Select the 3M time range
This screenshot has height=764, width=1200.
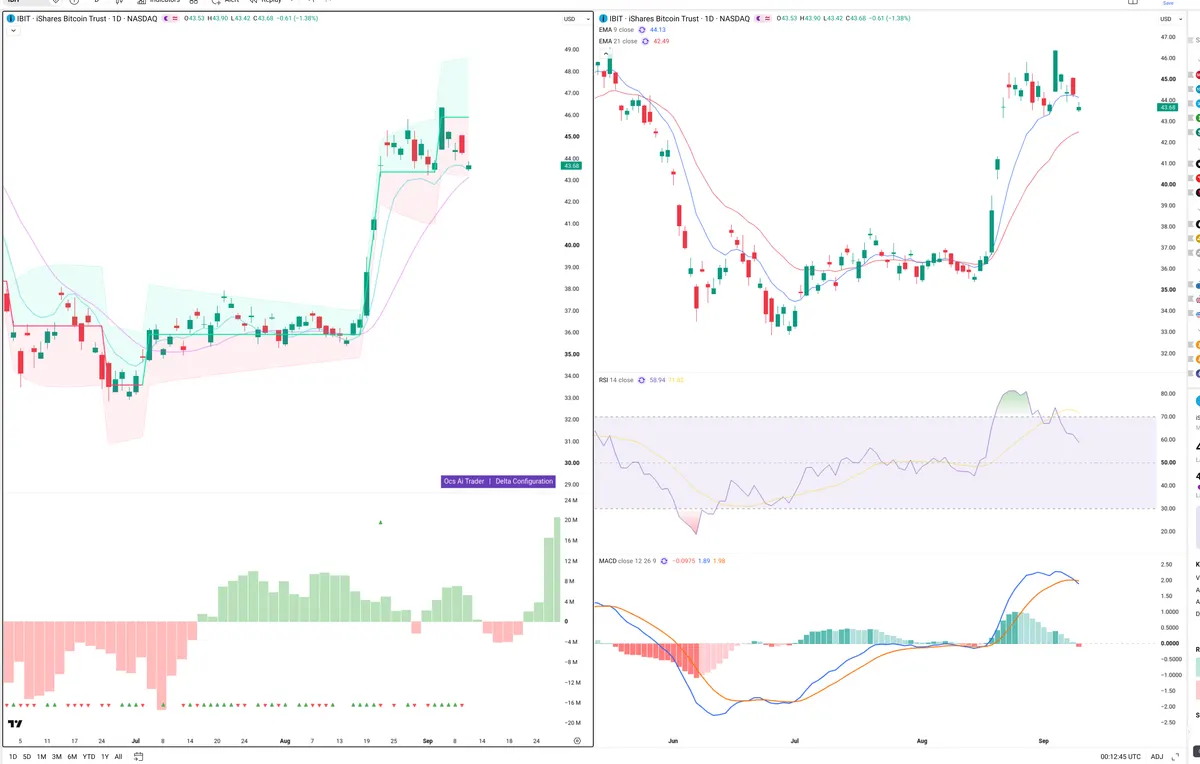57,757
